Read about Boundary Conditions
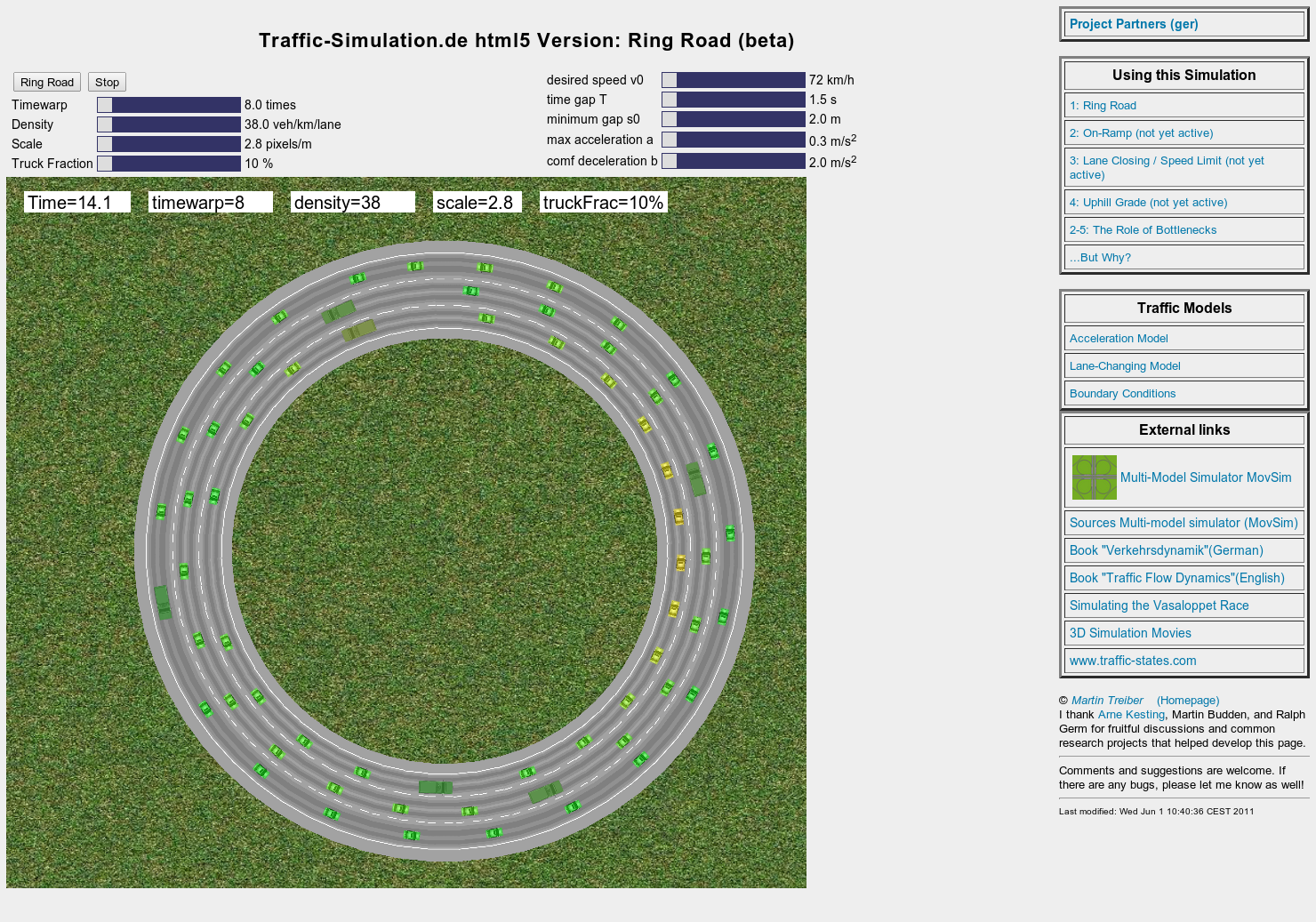 [x=1122, y=393]
